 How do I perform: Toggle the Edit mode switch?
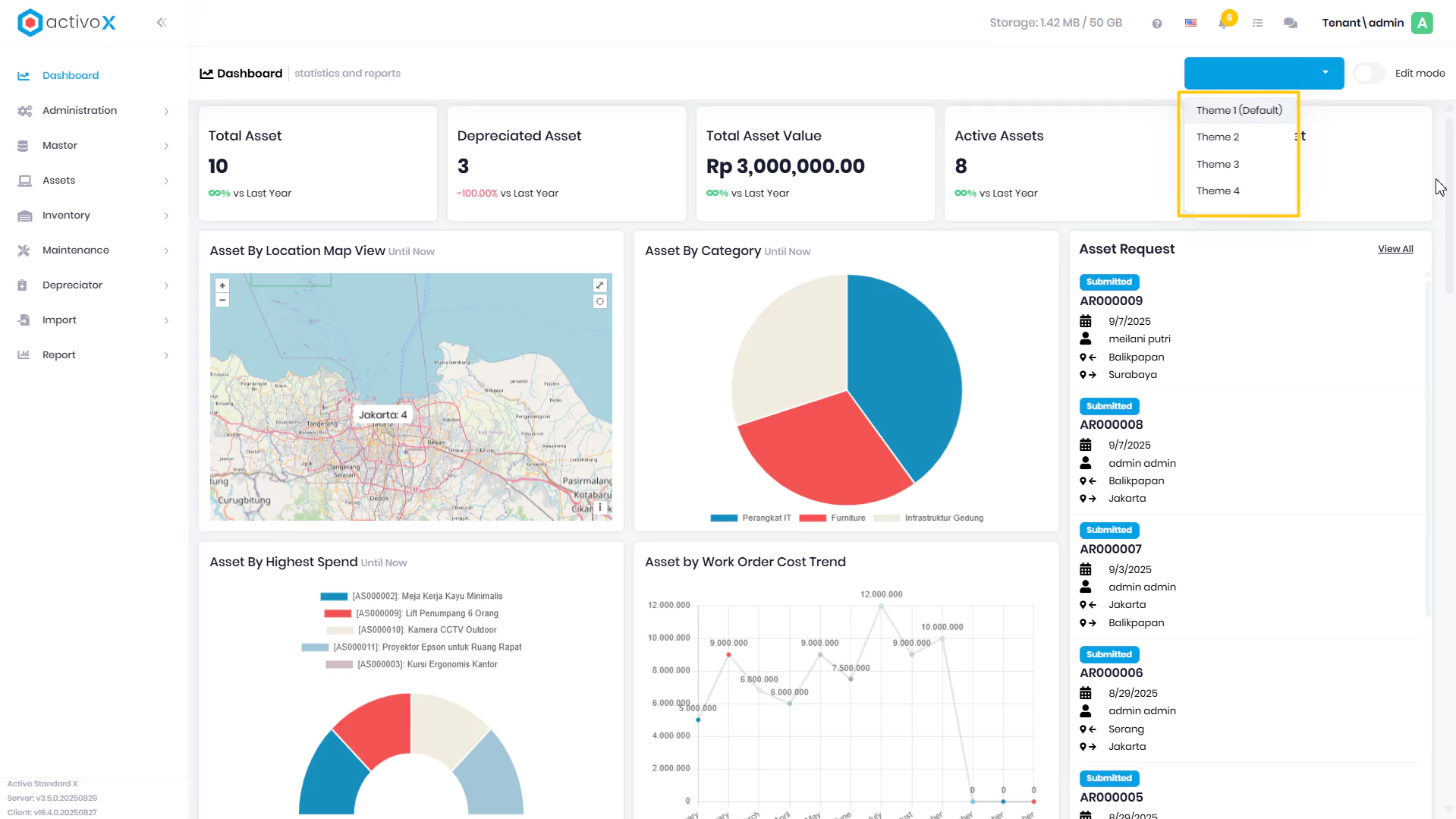pos(1369,74)
